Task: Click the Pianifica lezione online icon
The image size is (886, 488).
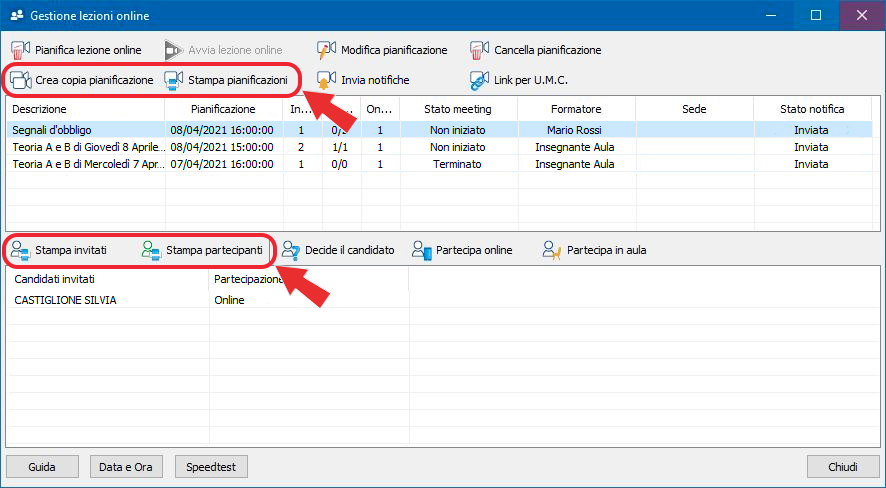Action: click(21, 50)
